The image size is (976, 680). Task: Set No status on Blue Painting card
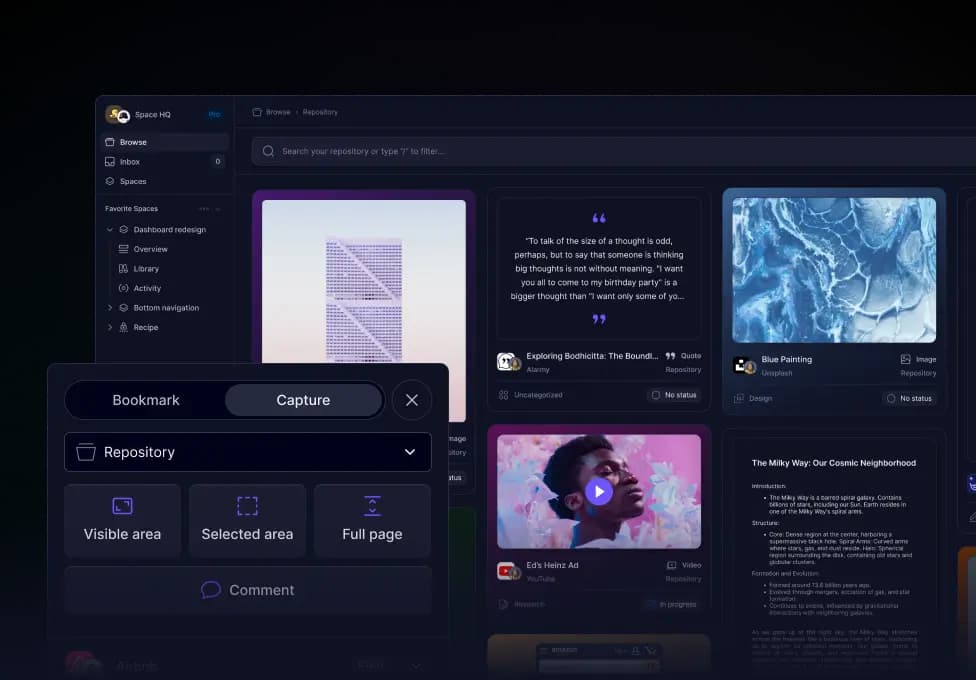909,398
